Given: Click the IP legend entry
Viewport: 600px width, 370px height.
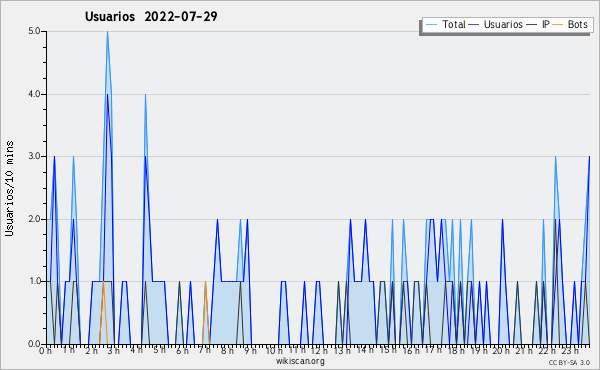Looking at the screenshot, I should pos(538,24).
